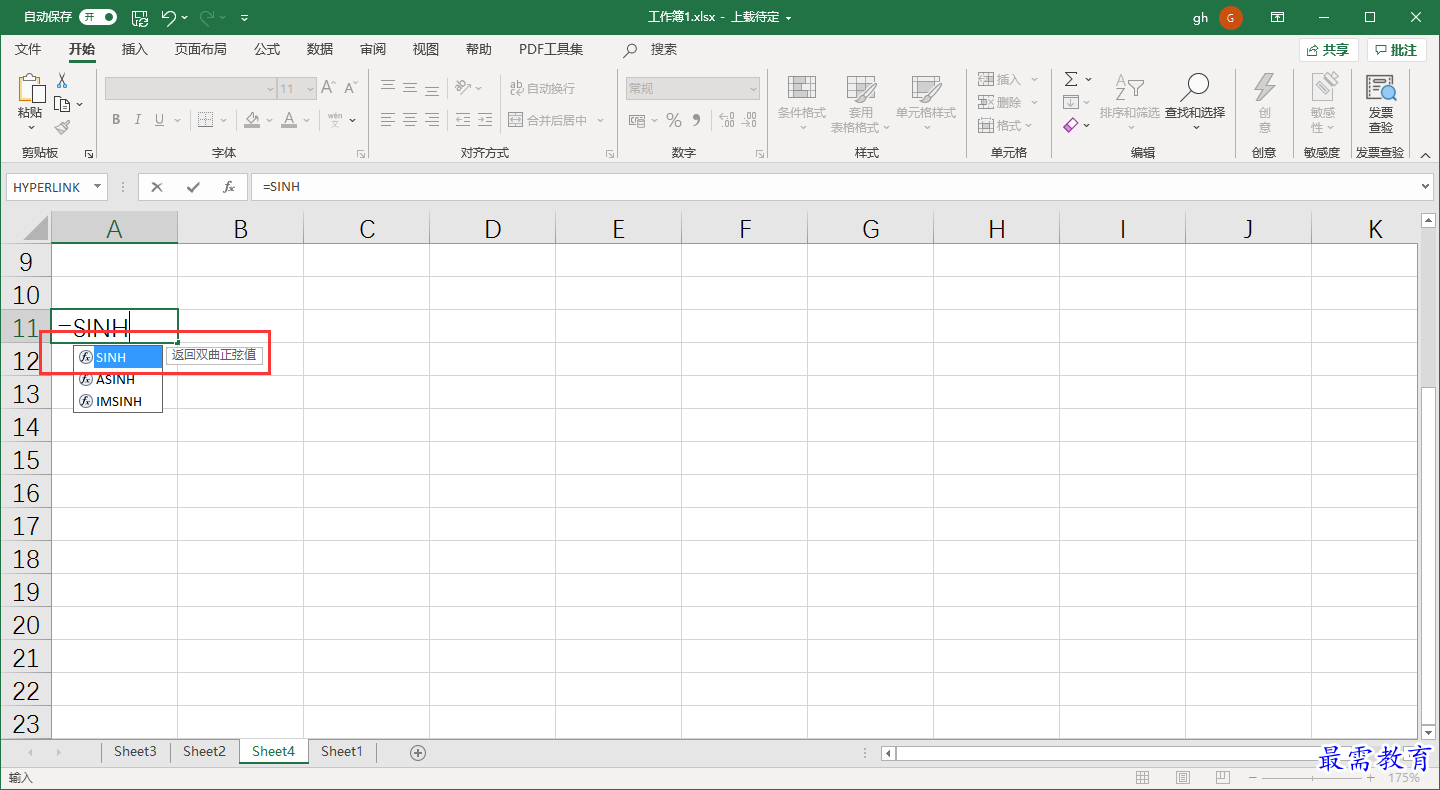Select ASINH from the autocomplete list
The height and width of the screenshot is (790, 1440).
(x=118, y=379)
